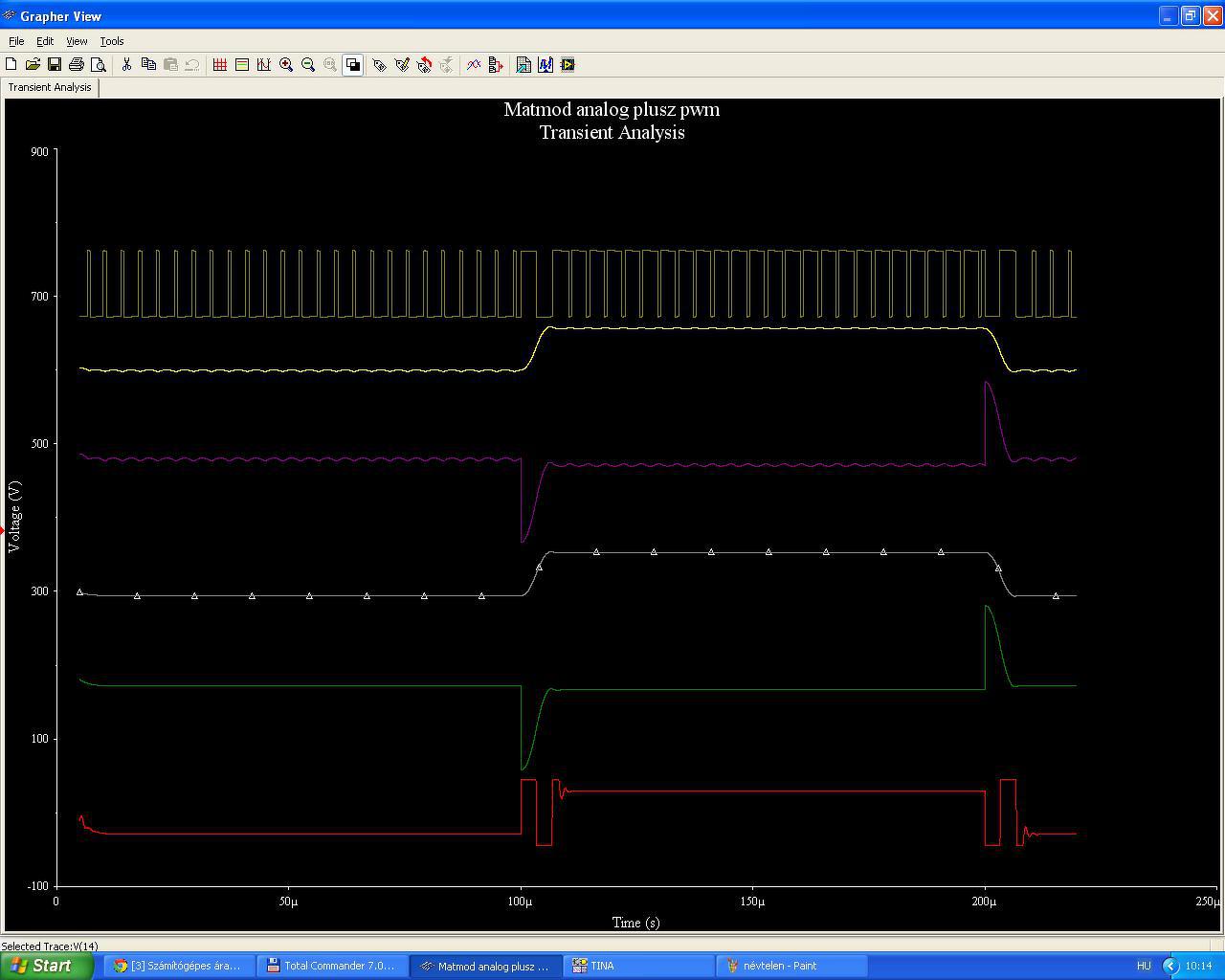Toggle the black and white background button
The height and width of the screenshot is (980, 1225).
352,64
